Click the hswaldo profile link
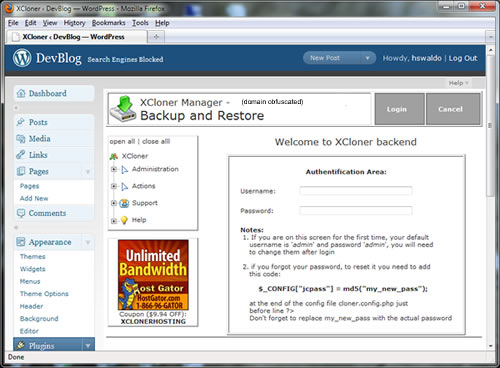Image resolution: width=500 pixels, height=368 pixels. [426, 58]
